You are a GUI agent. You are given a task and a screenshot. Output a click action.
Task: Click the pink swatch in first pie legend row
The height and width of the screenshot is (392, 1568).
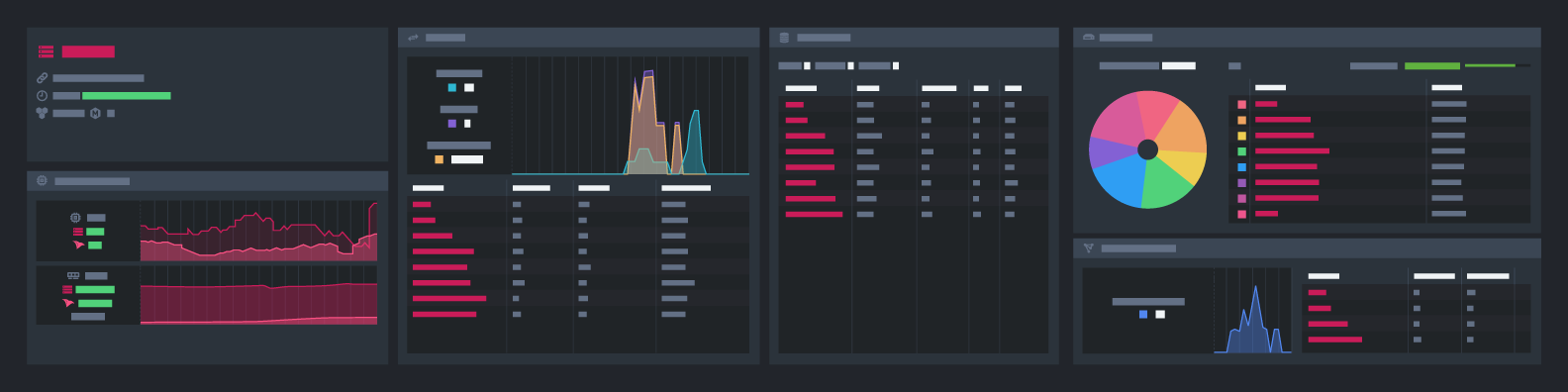pyautogui.click(x=1241, y=104)
